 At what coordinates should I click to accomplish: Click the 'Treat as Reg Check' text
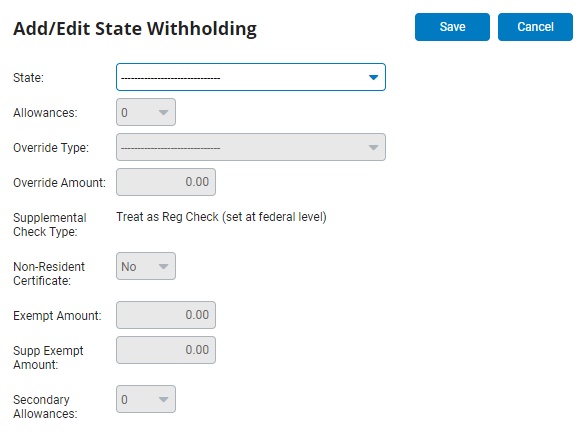[x=167, y=217]
